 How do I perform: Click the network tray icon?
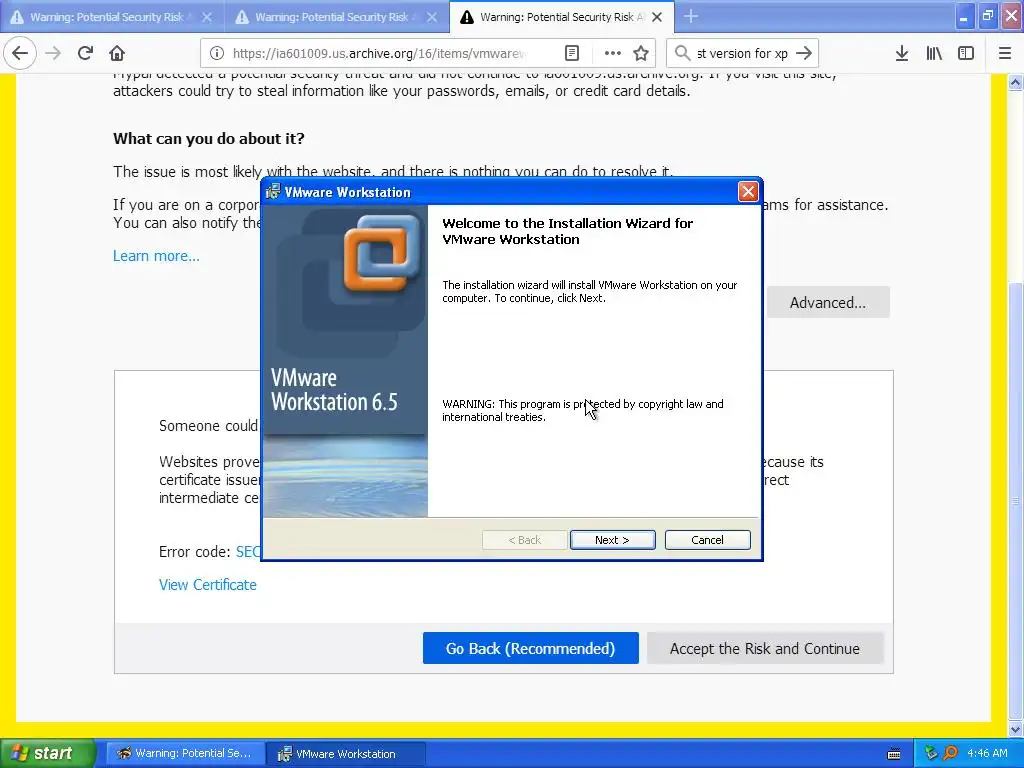pos(931,753)
